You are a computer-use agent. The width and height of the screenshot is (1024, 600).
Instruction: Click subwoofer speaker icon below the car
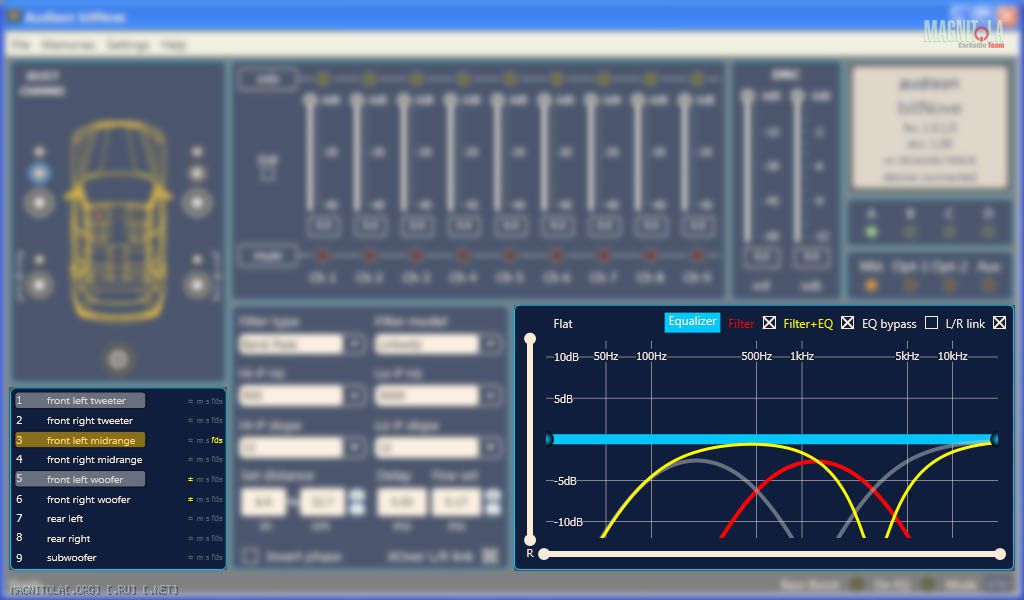tap(118, 359)
